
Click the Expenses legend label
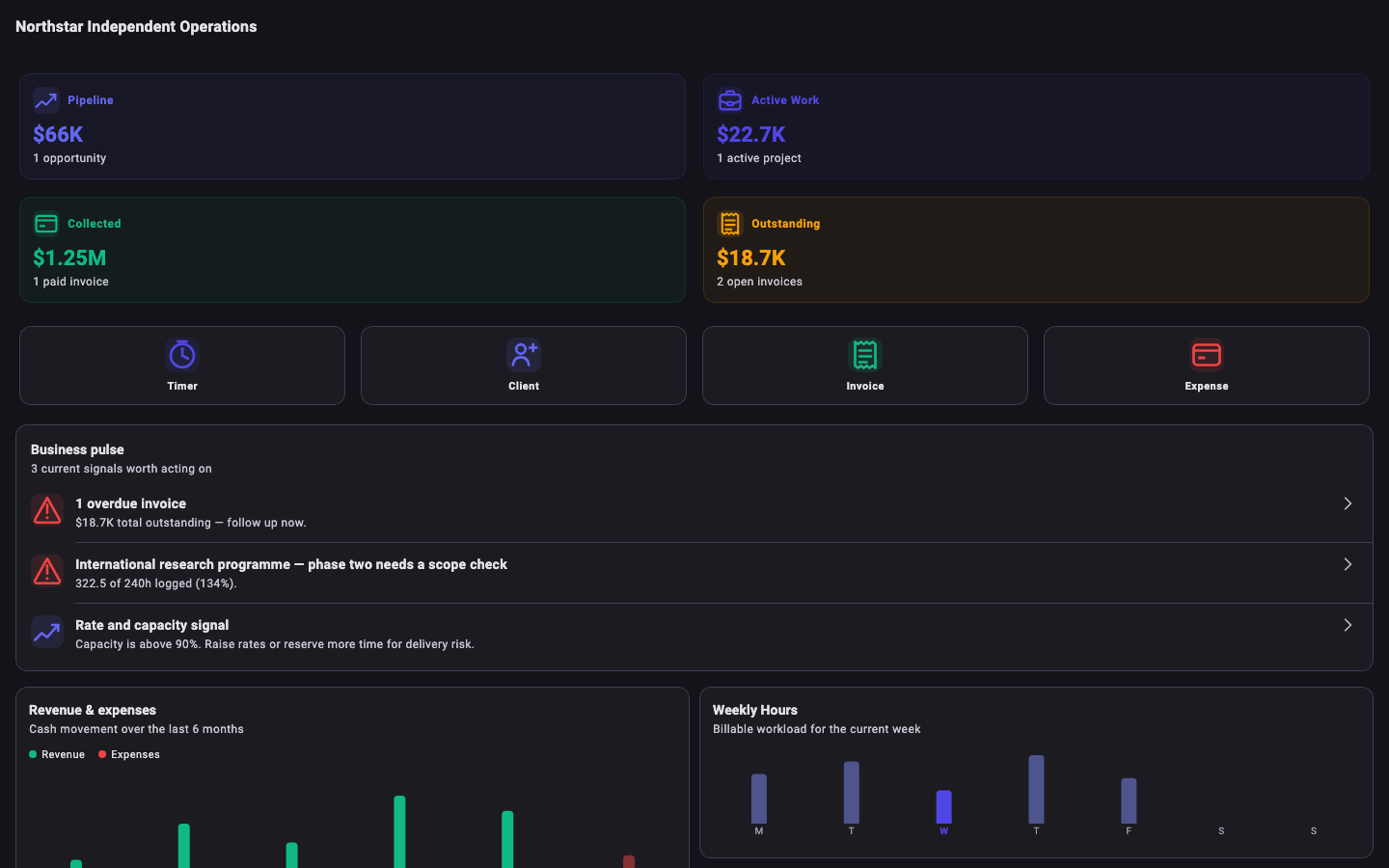135,754
